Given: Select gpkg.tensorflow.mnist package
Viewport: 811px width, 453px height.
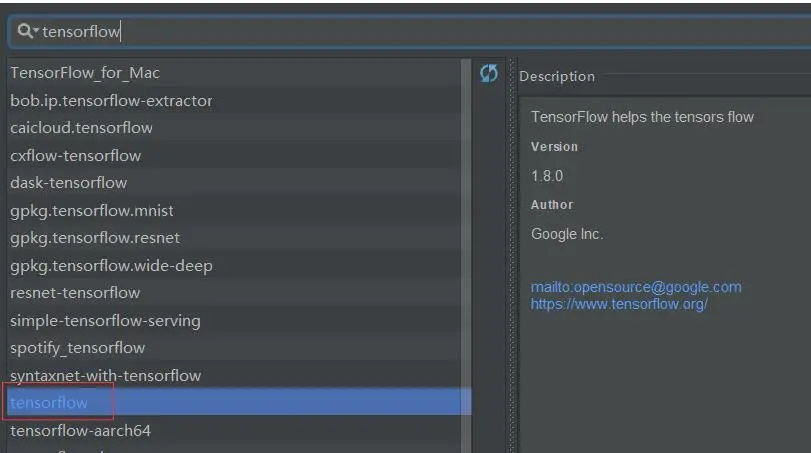Looking at the screenshot, I should 234,210.
